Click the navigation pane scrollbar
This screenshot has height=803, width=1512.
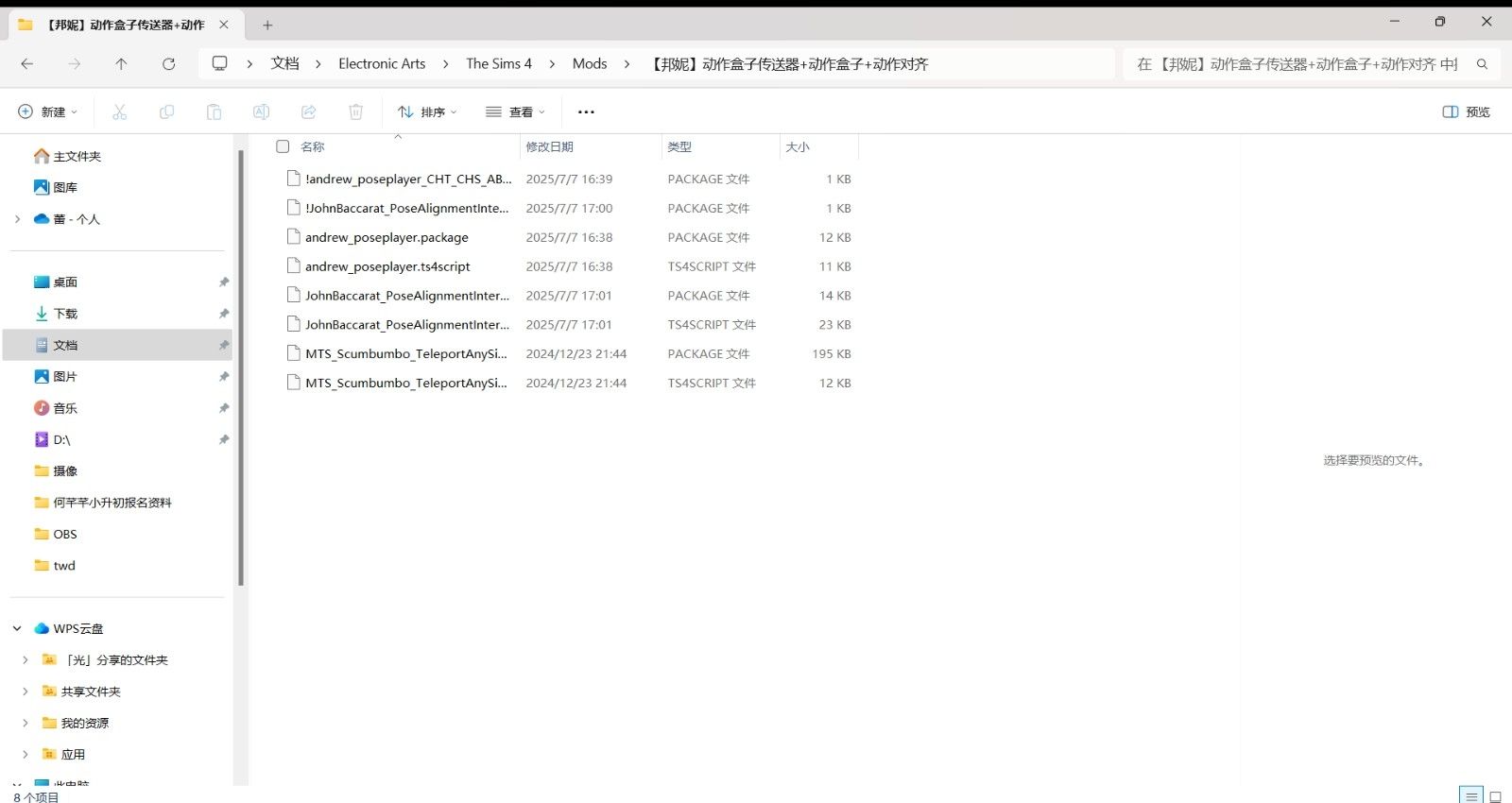241,368
